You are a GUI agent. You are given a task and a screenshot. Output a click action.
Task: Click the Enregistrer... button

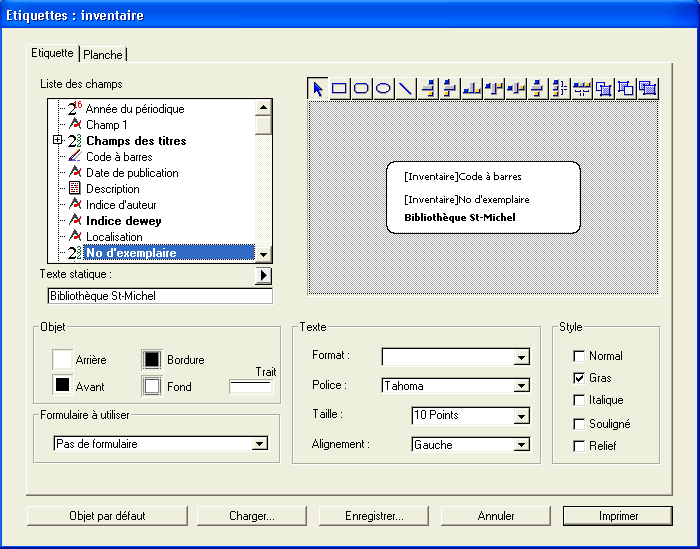374,516
